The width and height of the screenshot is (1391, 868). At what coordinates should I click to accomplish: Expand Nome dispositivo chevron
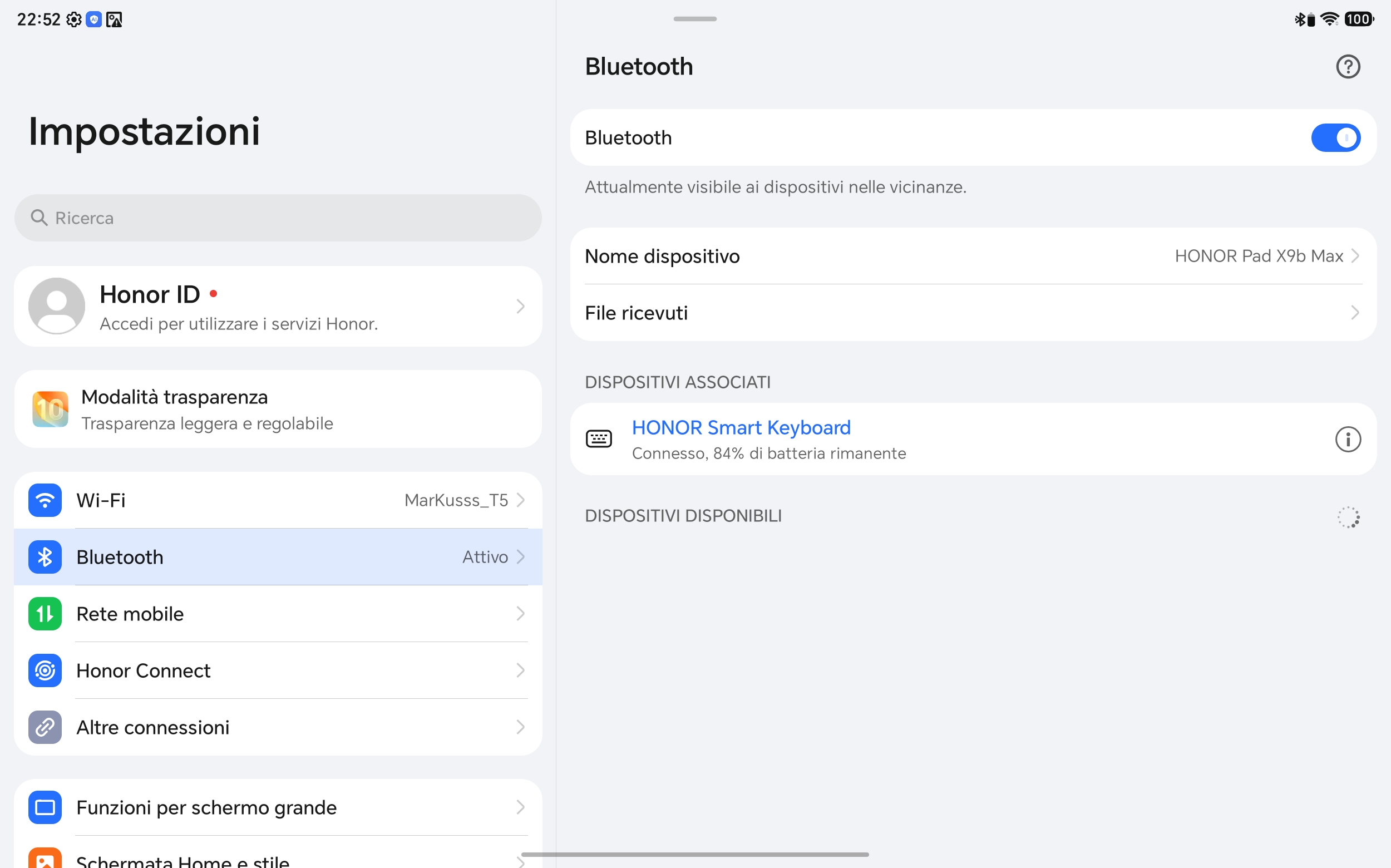(1355, 256)
